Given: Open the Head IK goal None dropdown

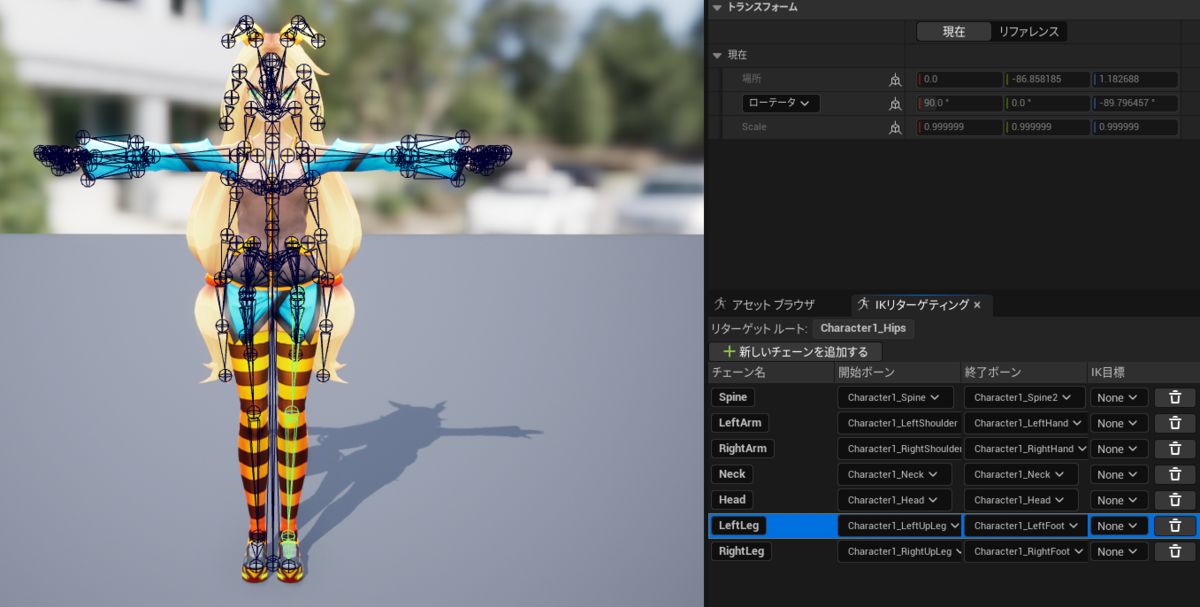Looking at the screenshot, I should tap(1119, 500).
